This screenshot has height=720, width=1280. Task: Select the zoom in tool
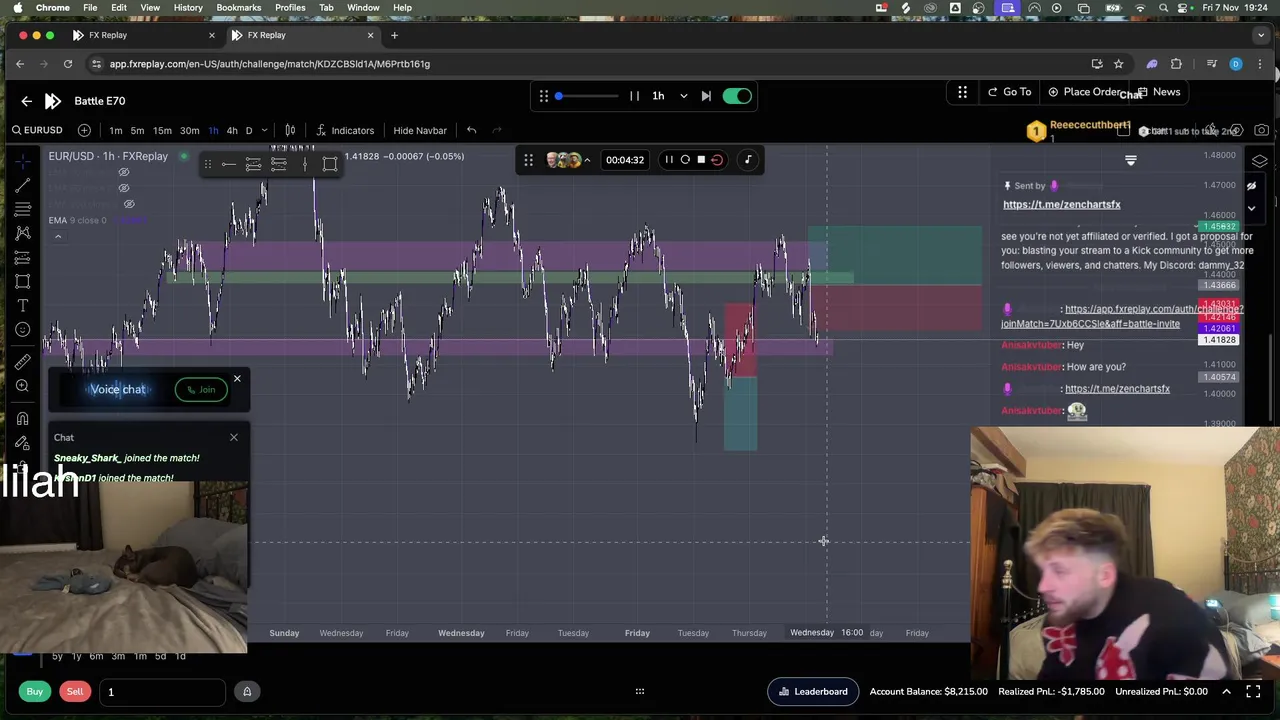(23, 385)
